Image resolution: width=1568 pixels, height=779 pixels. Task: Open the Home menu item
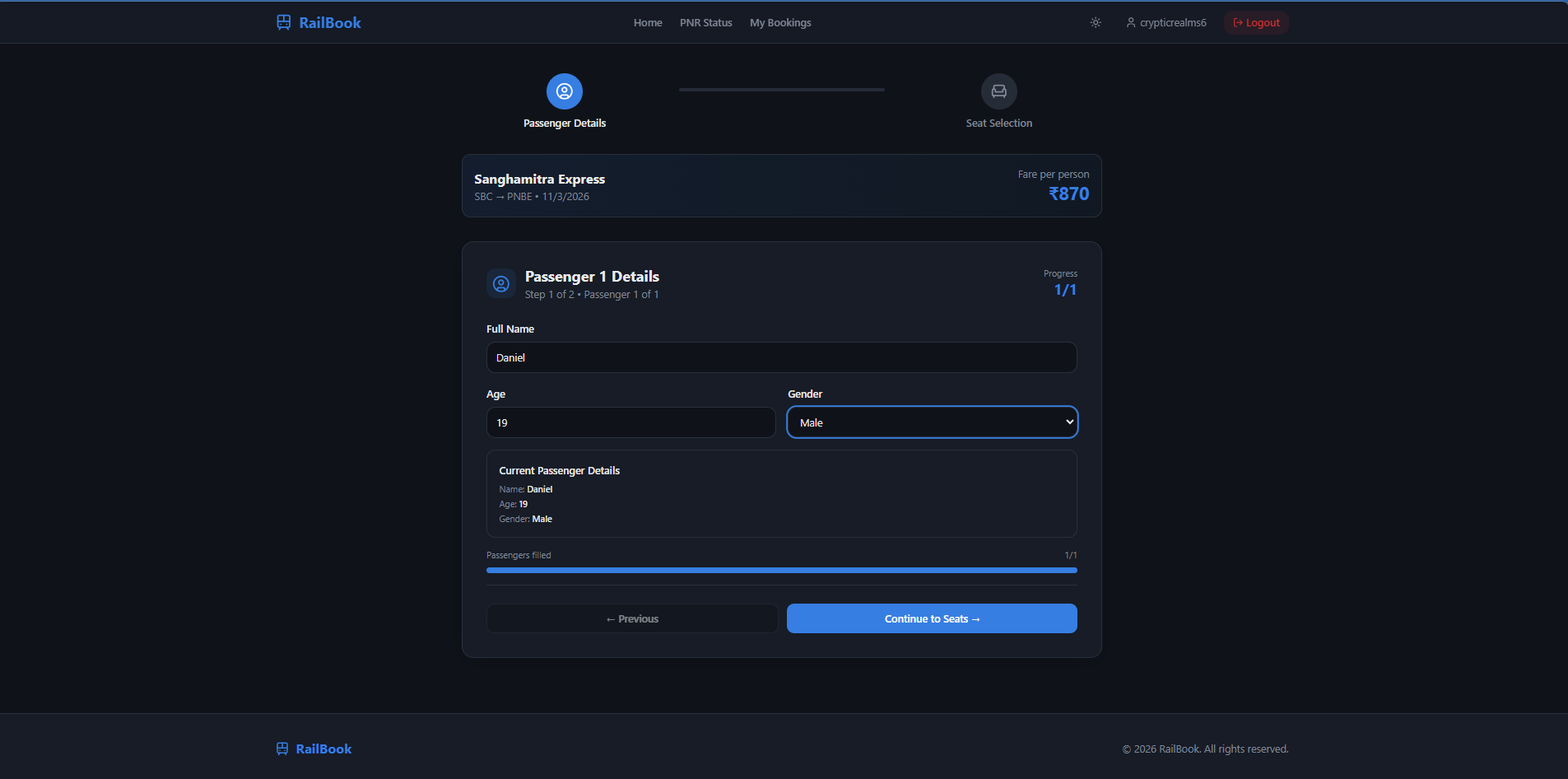(x=648, y=22)
